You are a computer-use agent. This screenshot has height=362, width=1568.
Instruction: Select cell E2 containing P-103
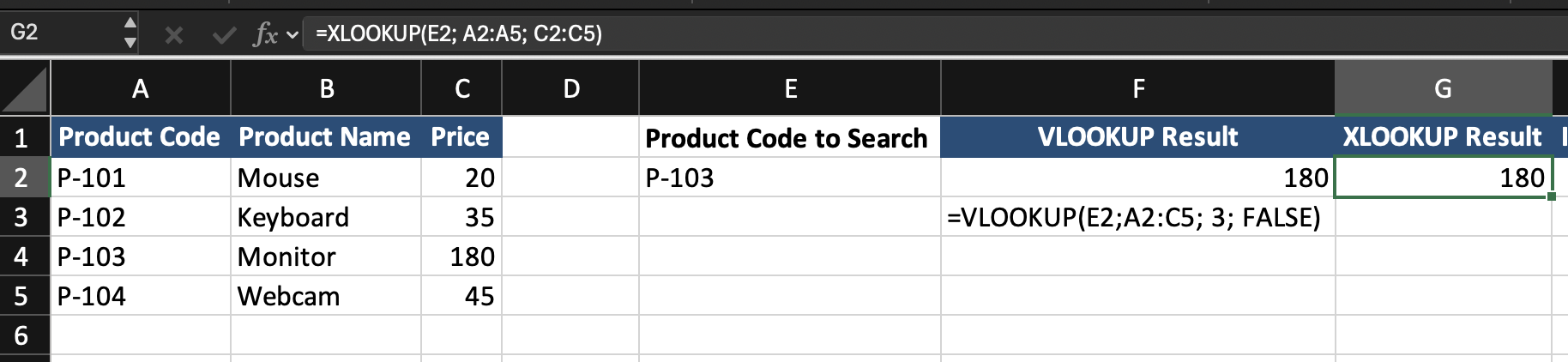(789, 178)
